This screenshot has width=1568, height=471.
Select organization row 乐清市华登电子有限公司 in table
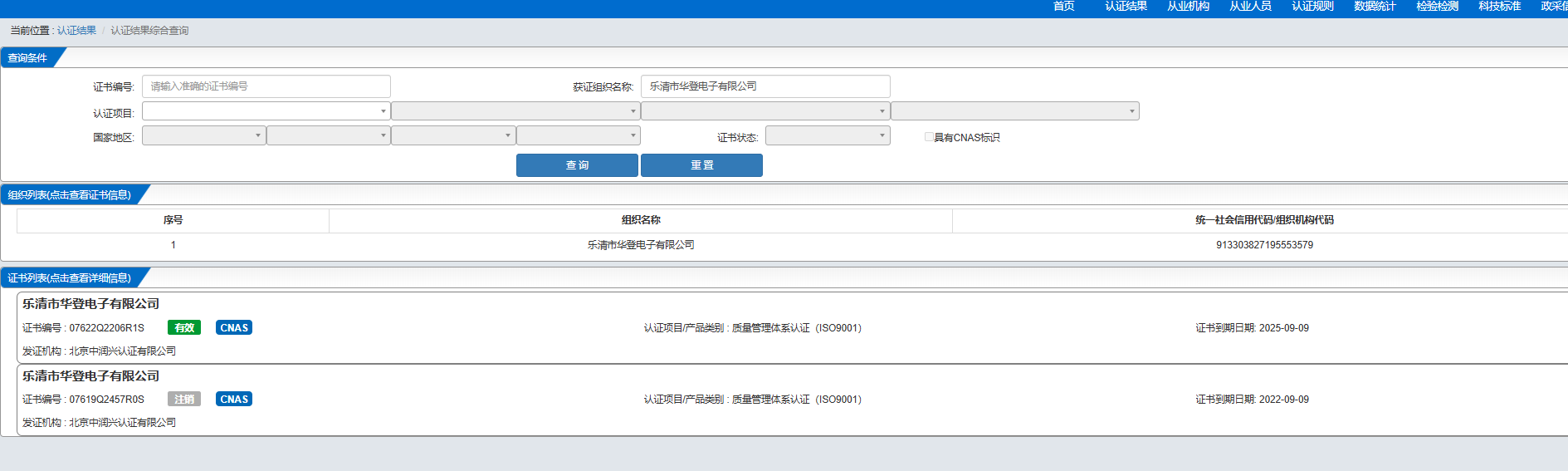641,245
